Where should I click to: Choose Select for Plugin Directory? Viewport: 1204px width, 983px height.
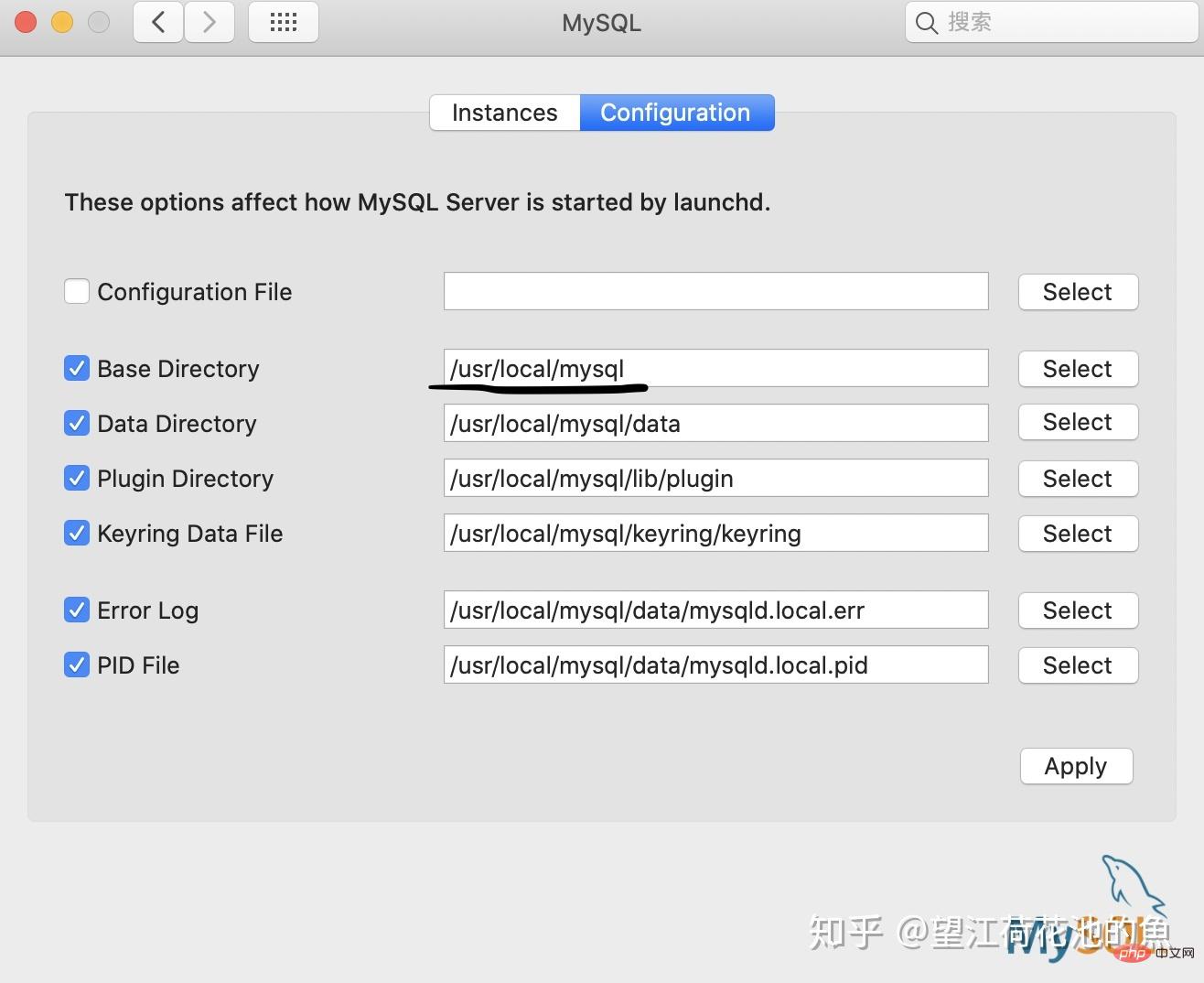pyautogui.click(x=1078, y=479)
